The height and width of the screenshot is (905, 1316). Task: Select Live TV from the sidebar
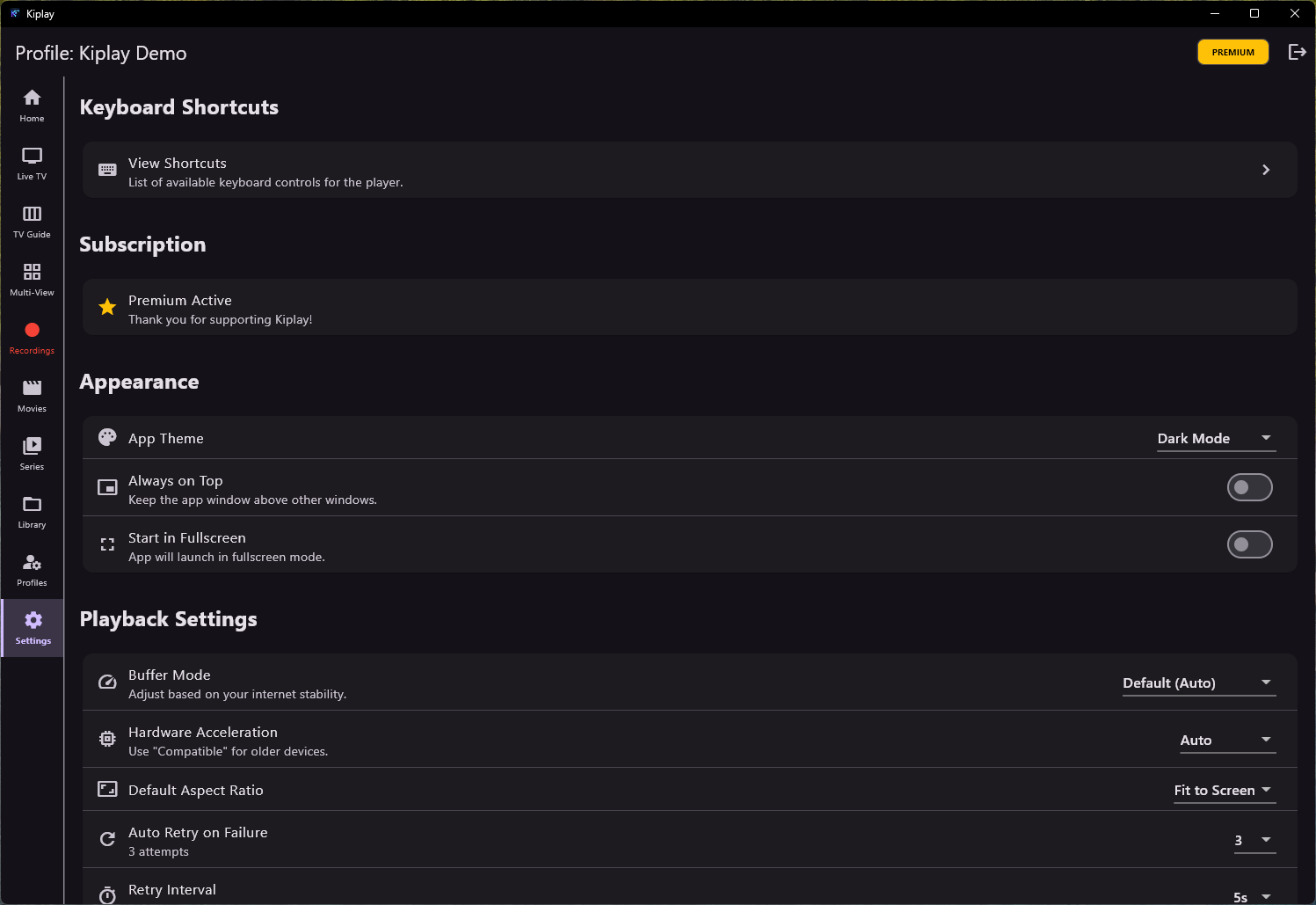pyautogui.click(x=32, y=162)
